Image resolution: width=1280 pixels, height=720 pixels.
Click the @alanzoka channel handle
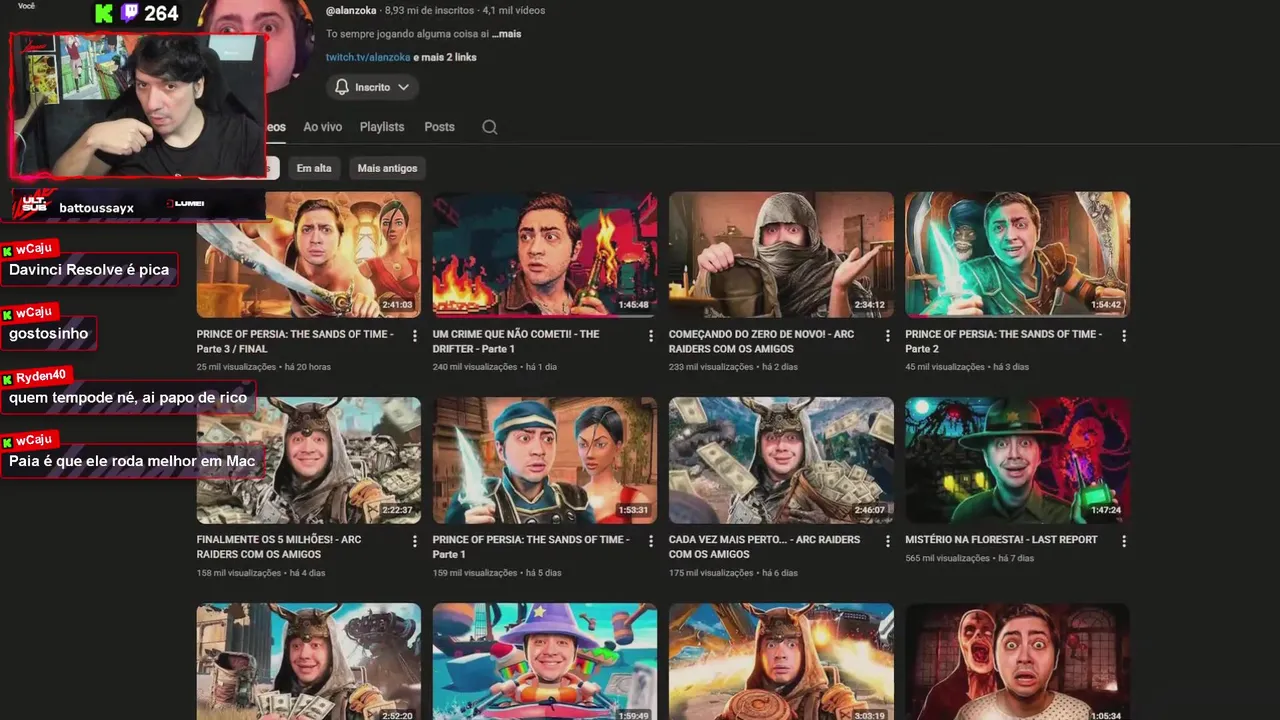point(351,10)
